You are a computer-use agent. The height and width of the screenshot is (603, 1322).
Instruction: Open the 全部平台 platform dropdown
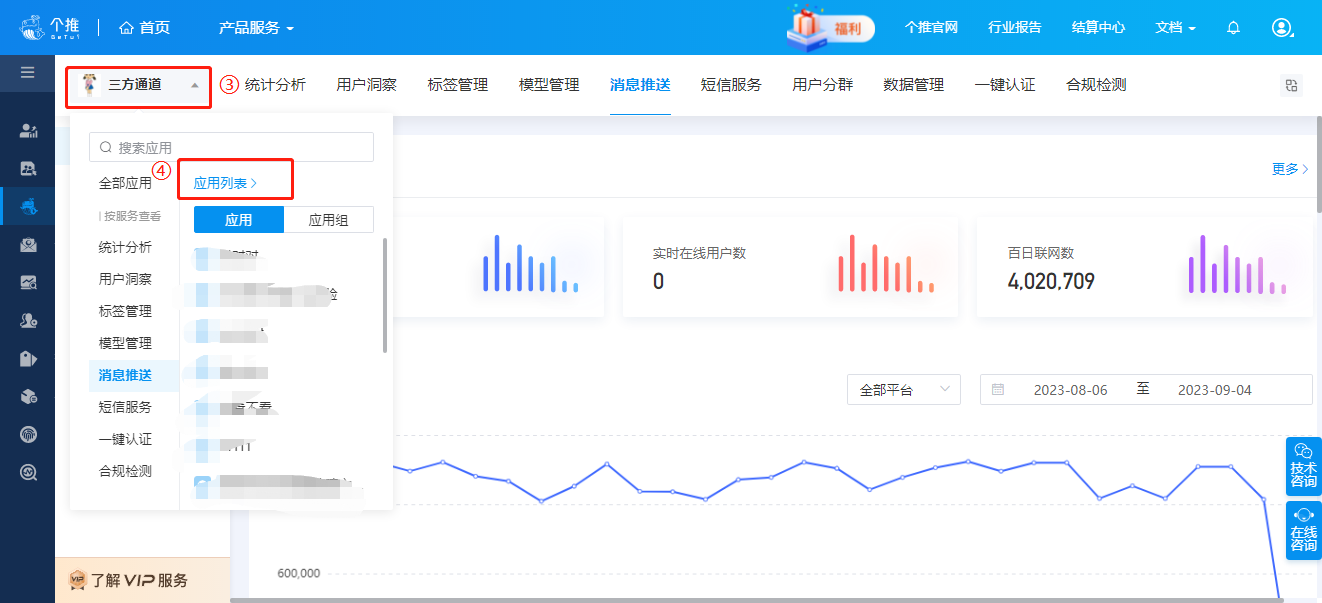pos(904,390)
